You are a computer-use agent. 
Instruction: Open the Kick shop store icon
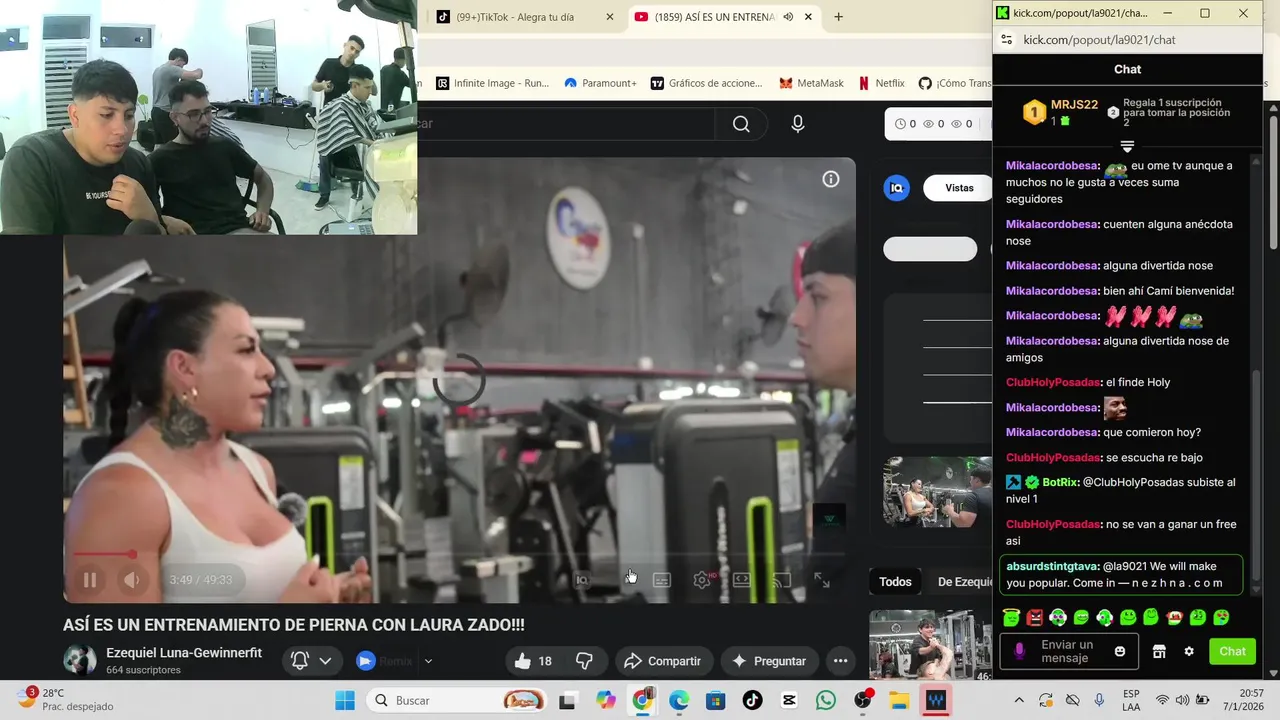pyautogui.click(x=1159, y=651)
